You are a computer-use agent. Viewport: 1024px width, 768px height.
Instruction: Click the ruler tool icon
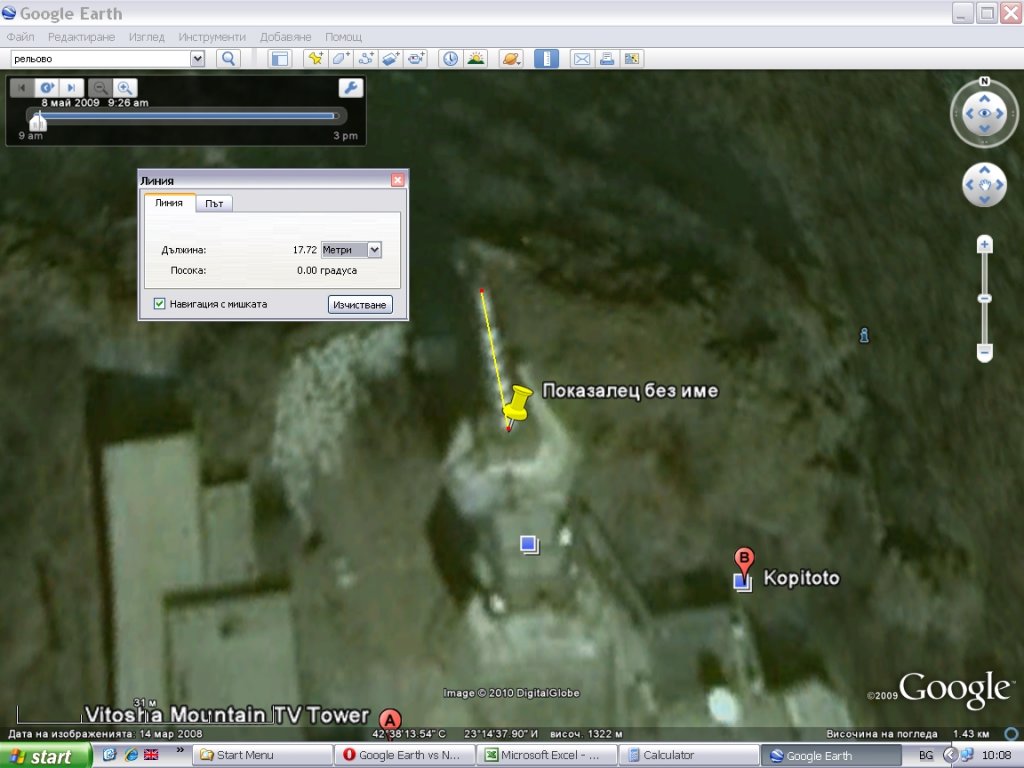coord(546,59)
